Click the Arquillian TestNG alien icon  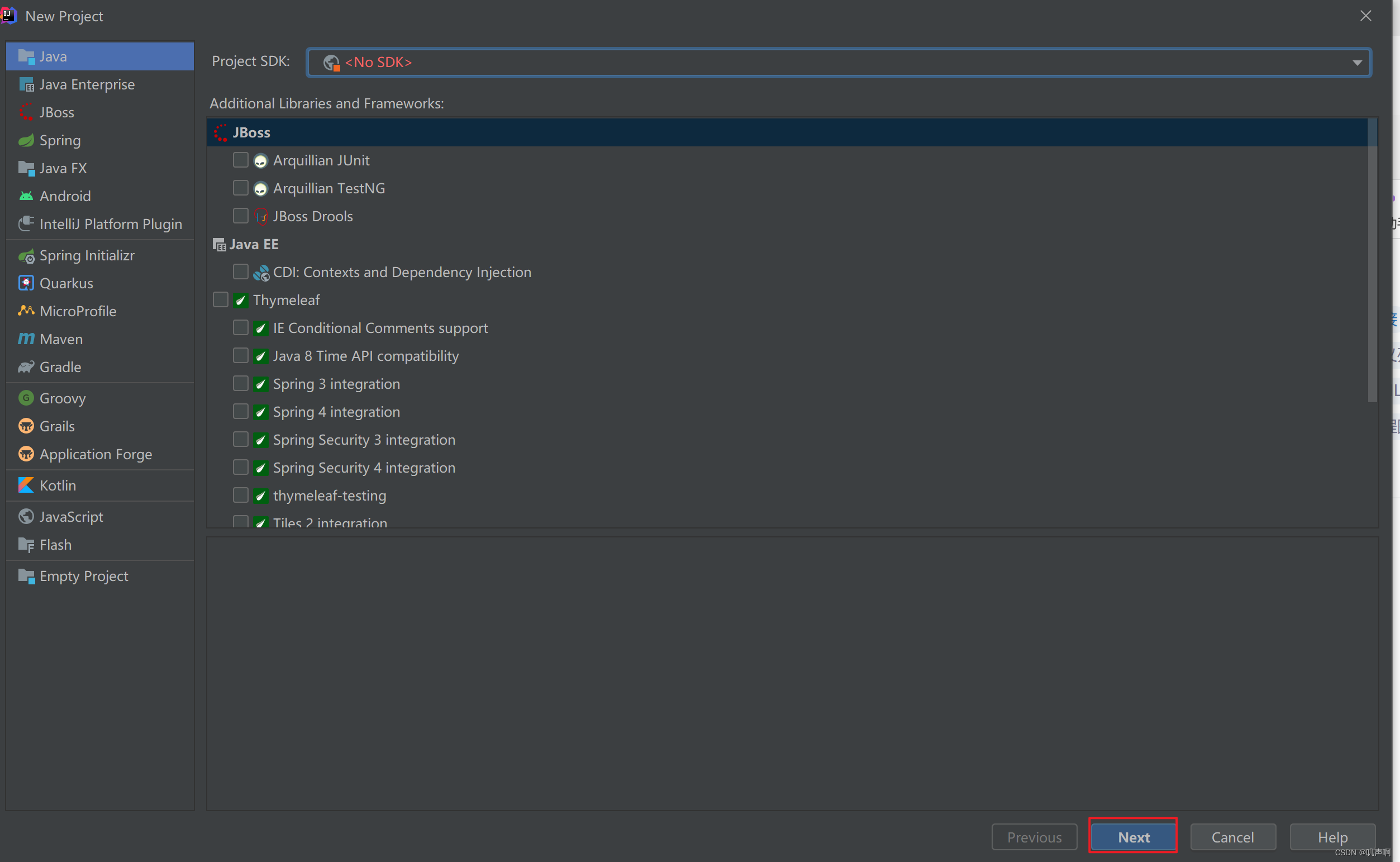coord(260,189)
